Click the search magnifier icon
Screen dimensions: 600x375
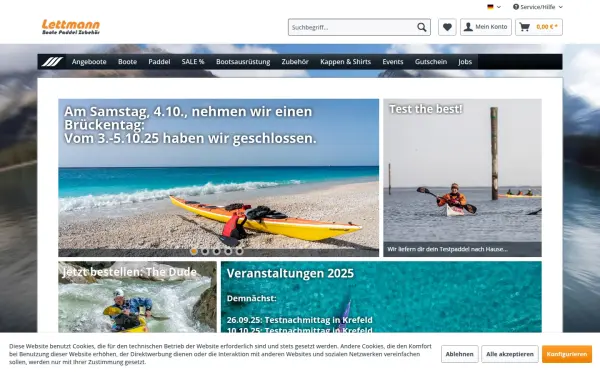pyautogui.click(x=422, y=27)
